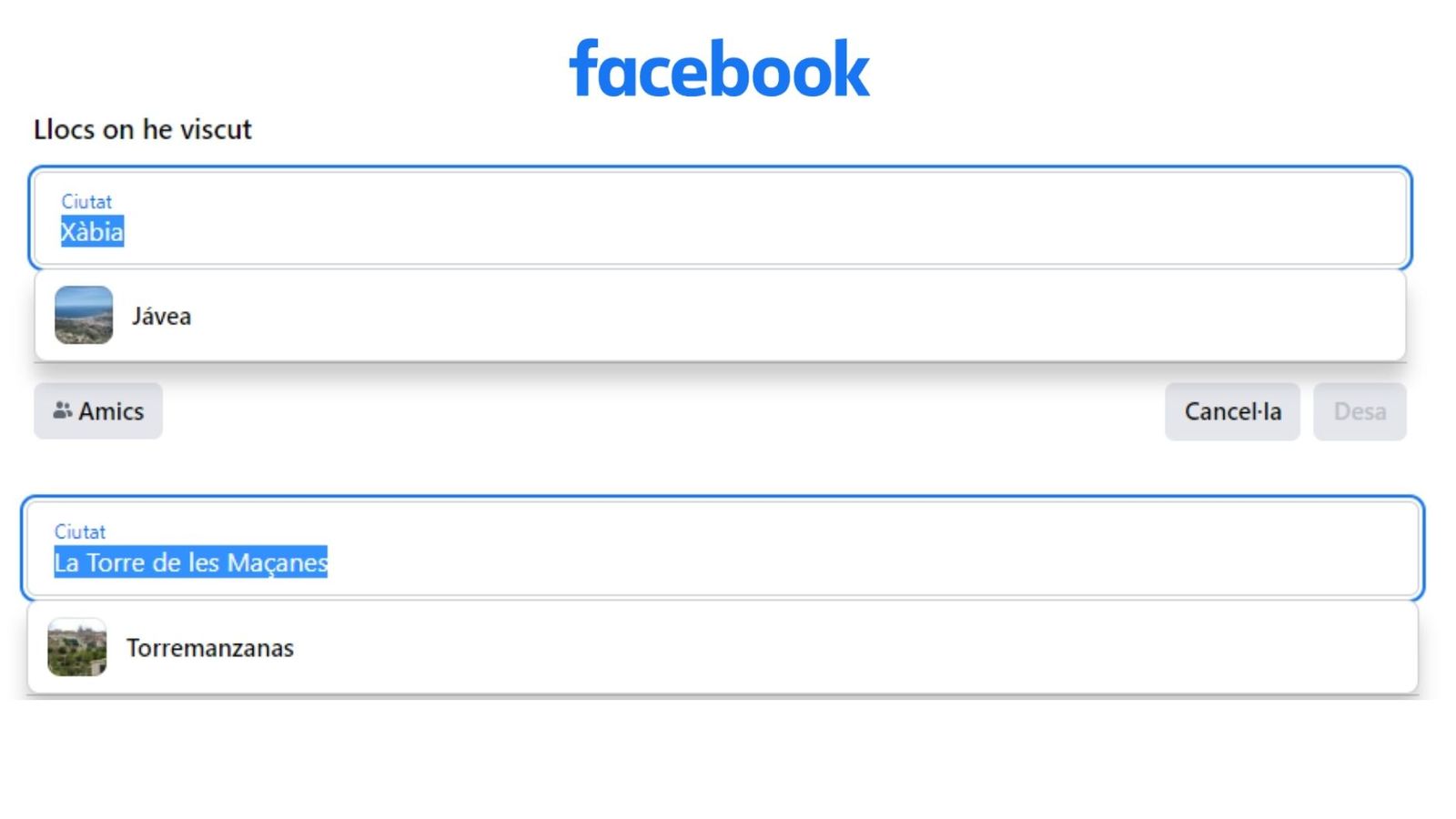Image resolution: width=1456 pixels, height=819 pixels.
Task: Click the highlighted Xàbia text
Action: click(92, 232)
